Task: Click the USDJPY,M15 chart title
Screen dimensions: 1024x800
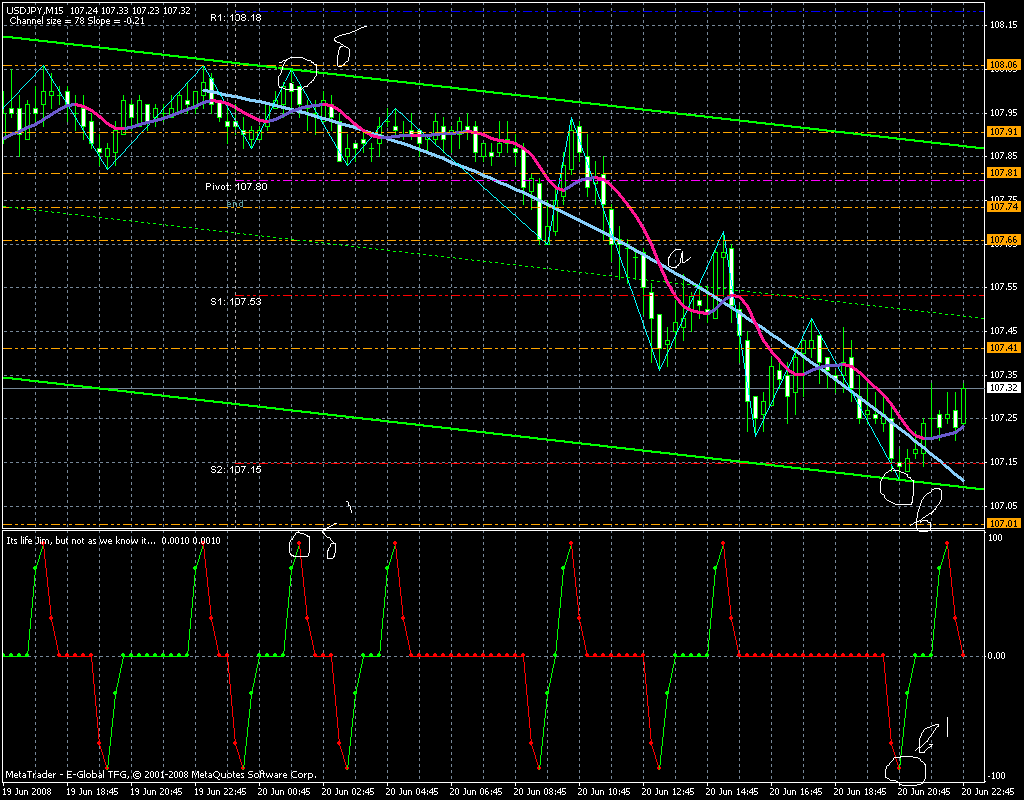Action: click(x=34, y=10)
